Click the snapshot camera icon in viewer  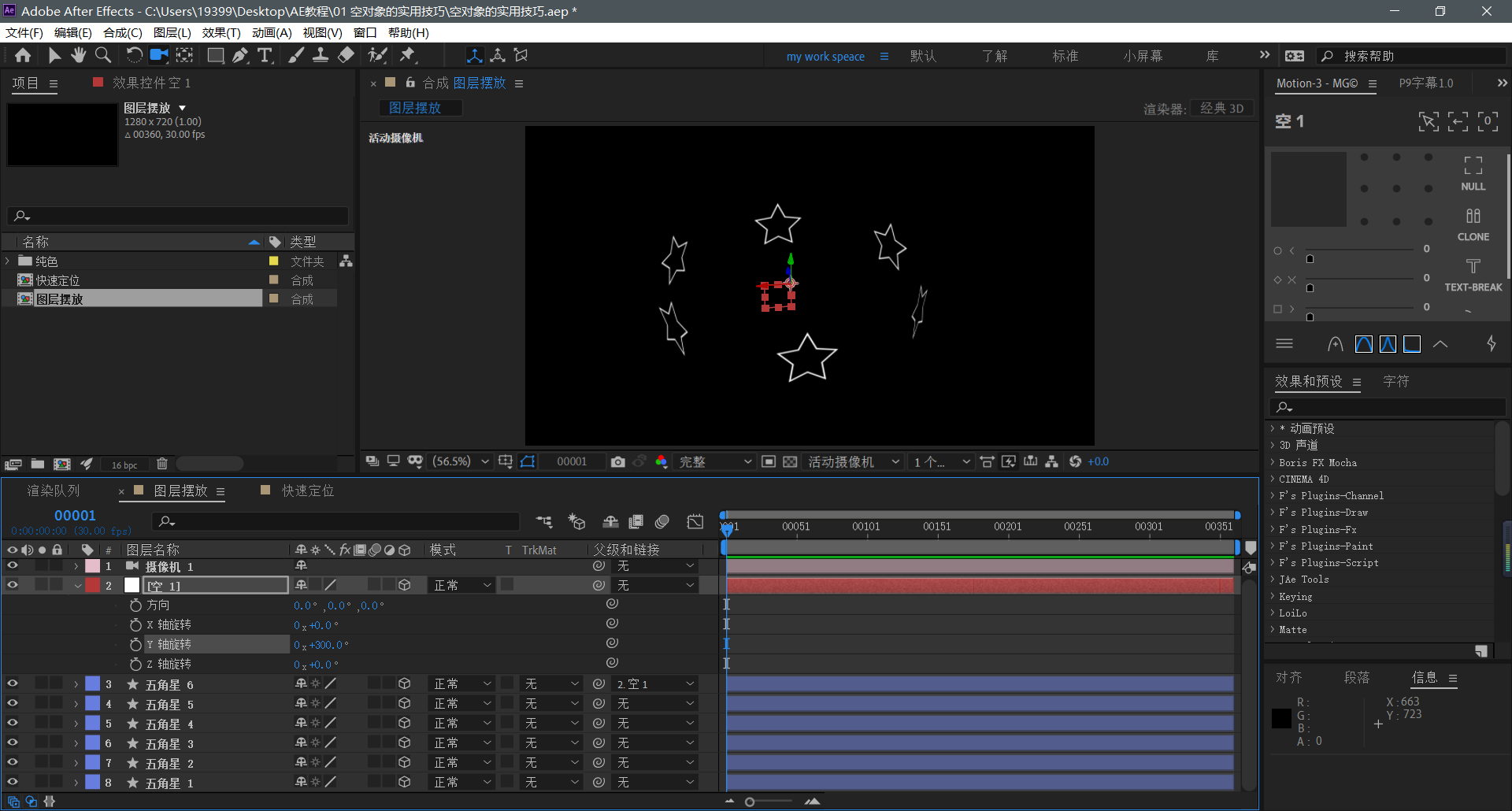click(x=617, y=461)
